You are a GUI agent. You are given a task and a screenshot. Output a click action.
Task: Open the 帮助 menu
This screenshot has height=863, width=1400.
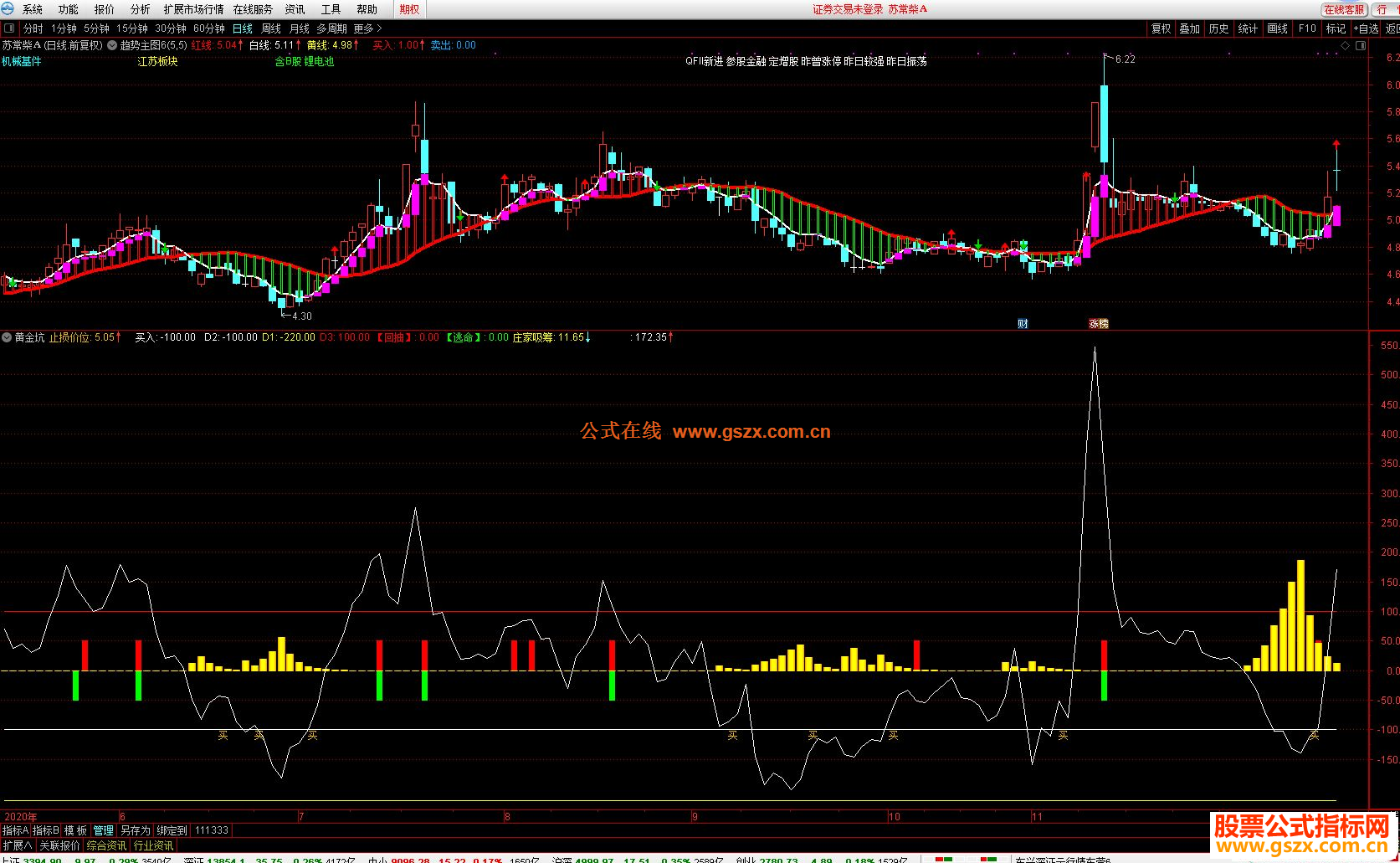click(x=367, y=9)
